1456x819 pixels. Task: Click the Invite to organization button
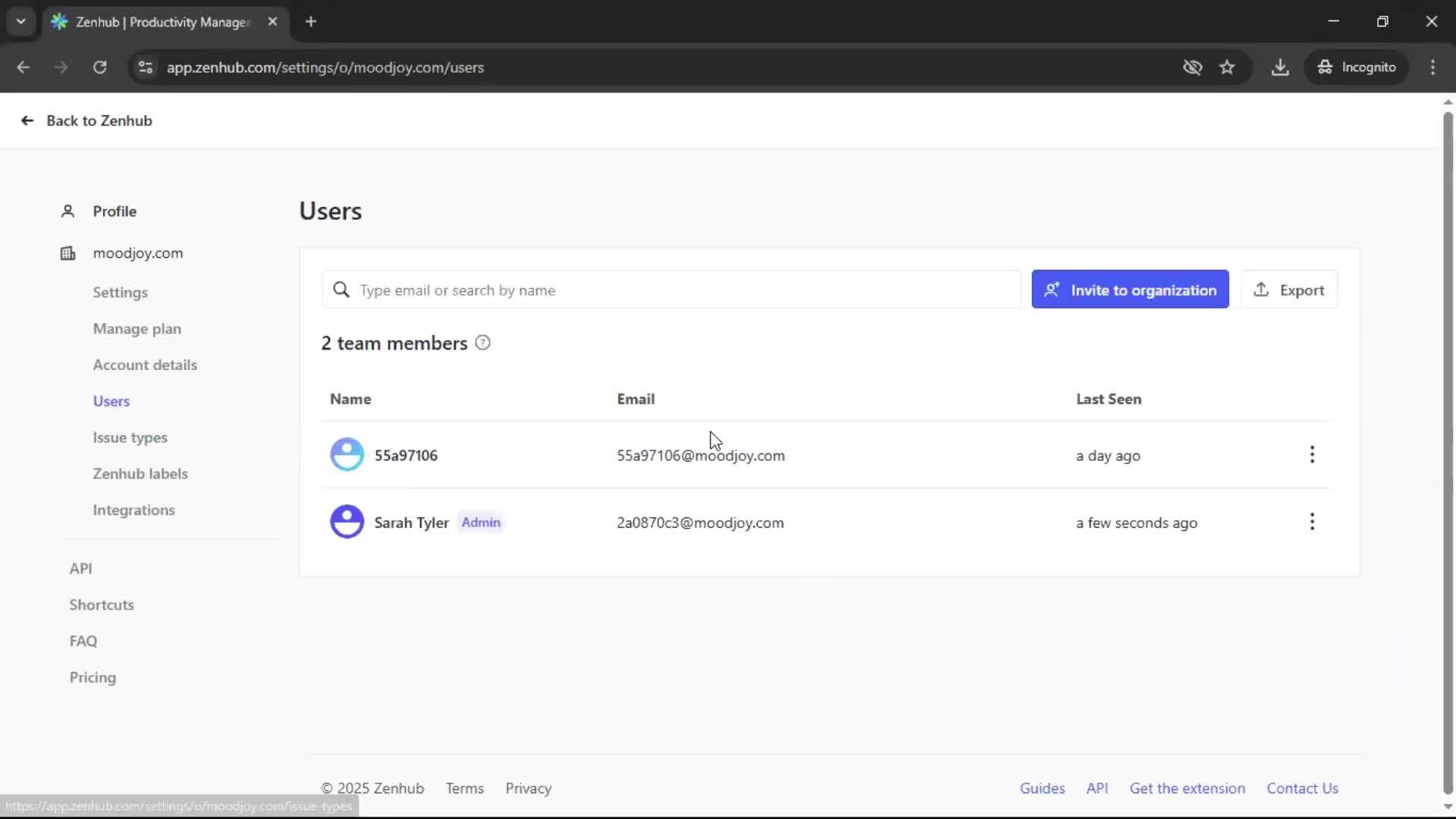1129,289
